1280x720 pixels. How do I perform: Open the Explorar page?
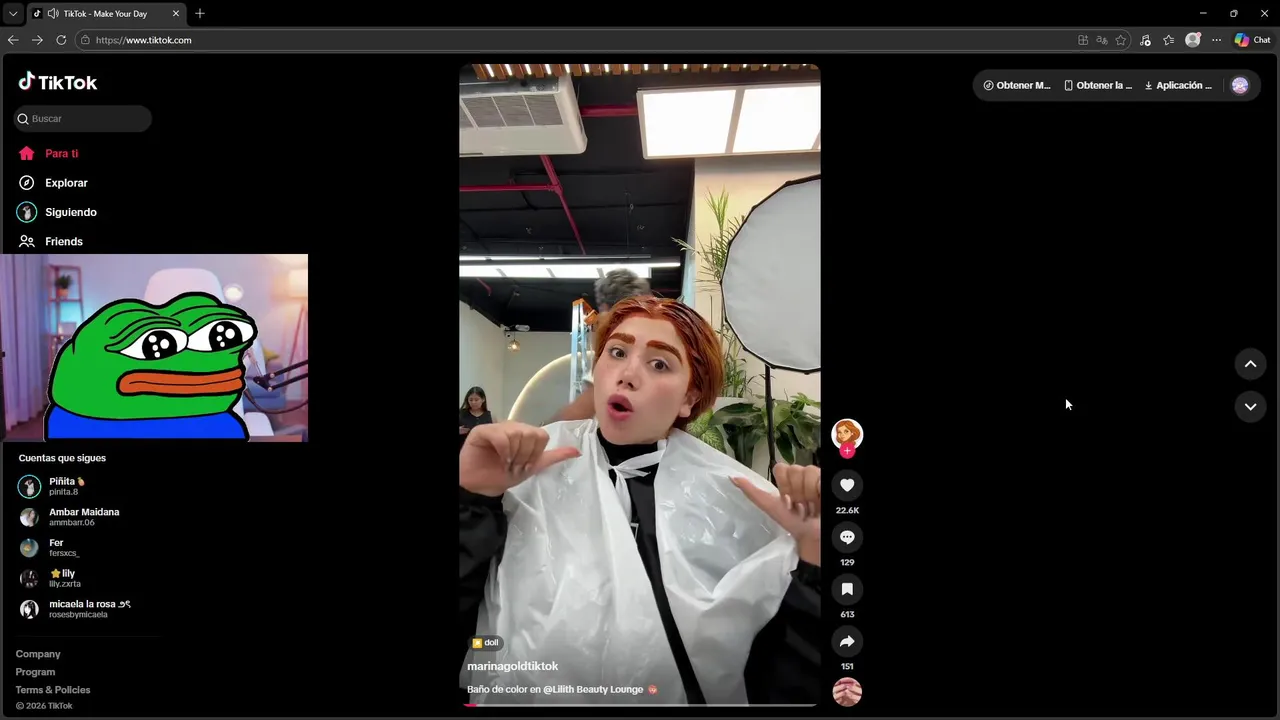point(53,183)
